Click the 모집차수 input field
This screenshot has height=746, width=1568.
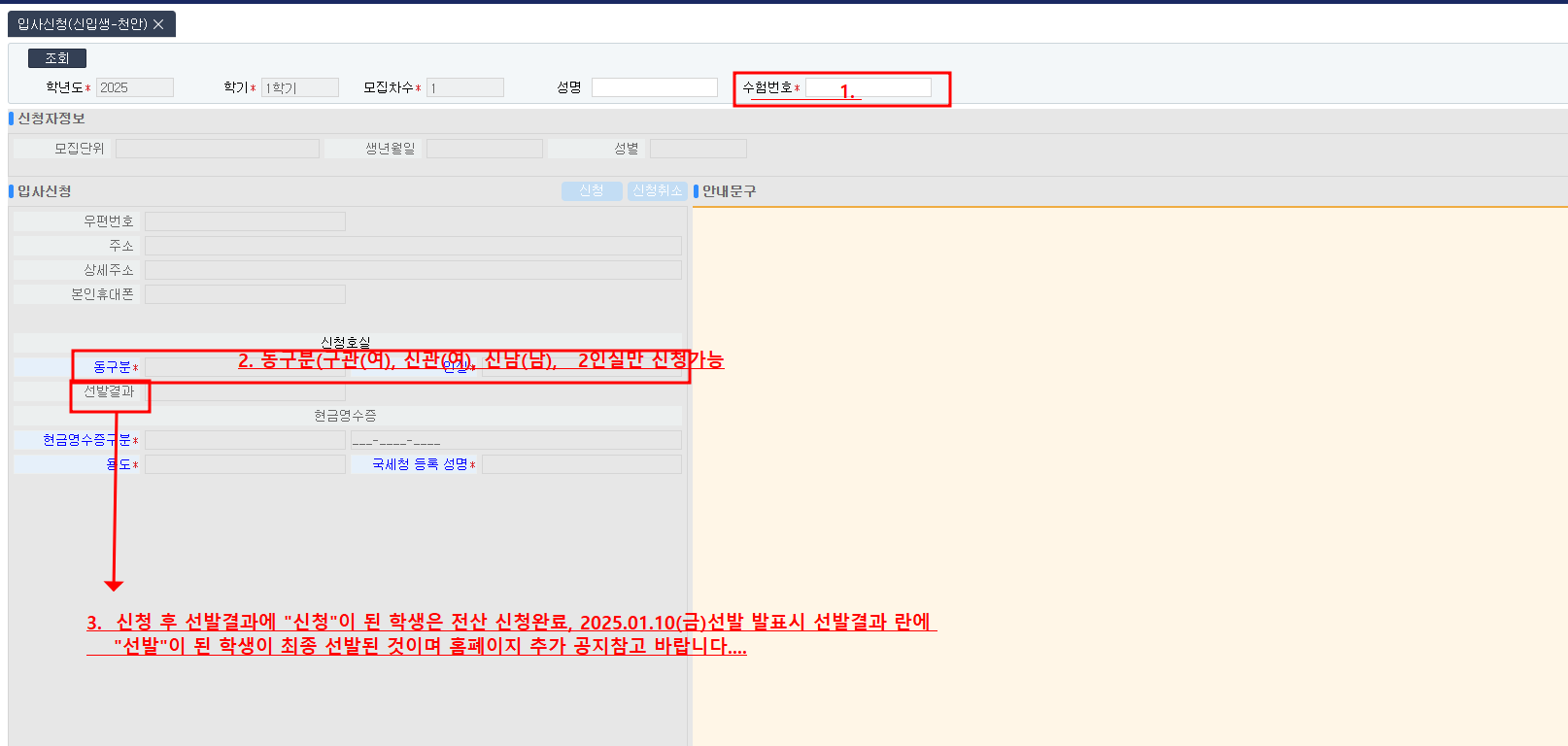tap(464, 87)
